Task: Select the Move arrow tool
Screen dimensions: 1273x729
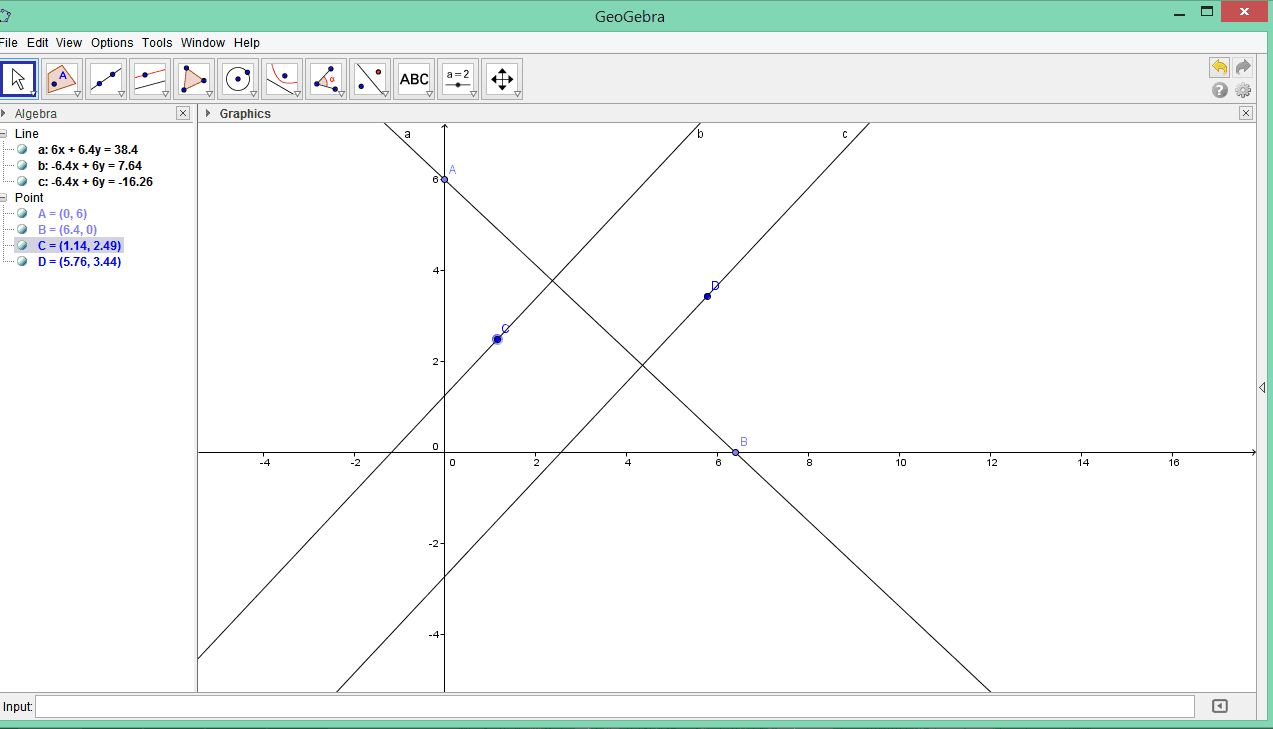Action: pyautogui.click(x=19, y=79)
